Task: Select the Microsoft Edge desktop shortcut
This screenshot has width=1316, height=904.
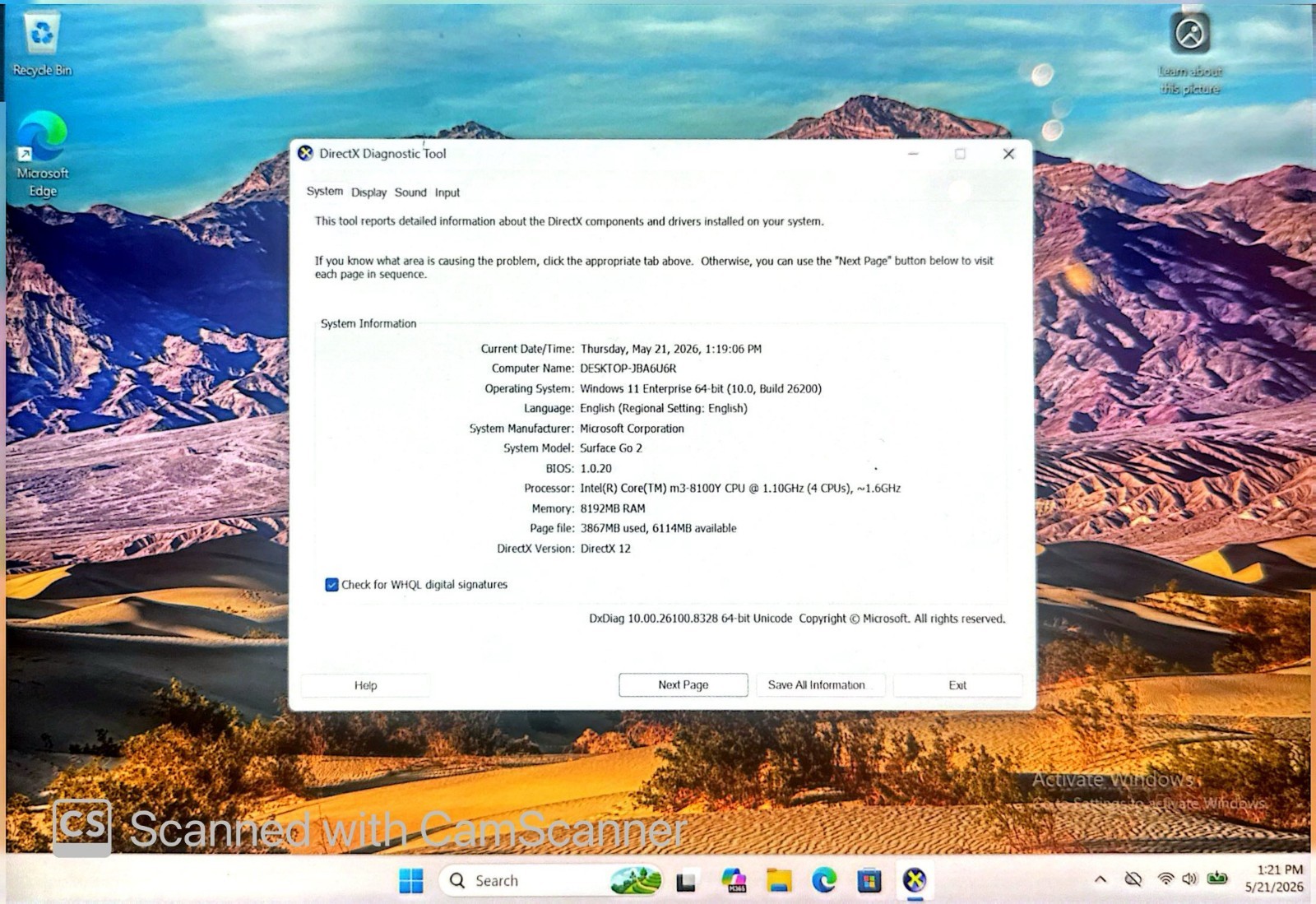Action: coord(43,154)
